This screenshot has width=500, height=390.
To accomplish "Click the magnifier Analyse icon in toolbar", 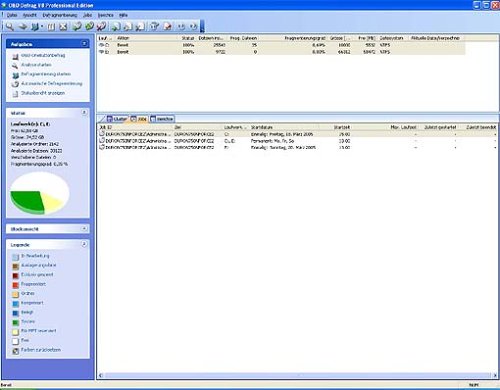I will pos(10,26).
